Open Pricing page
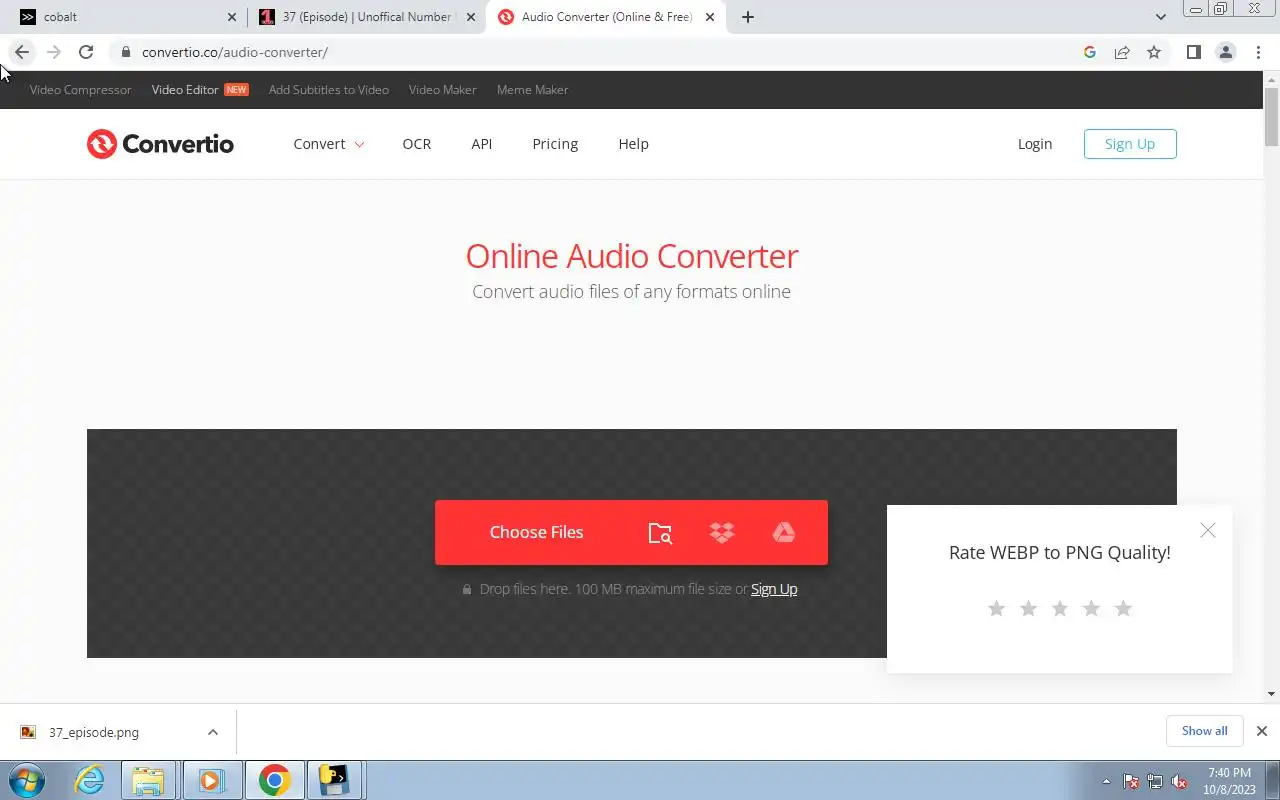 point(555,144)
